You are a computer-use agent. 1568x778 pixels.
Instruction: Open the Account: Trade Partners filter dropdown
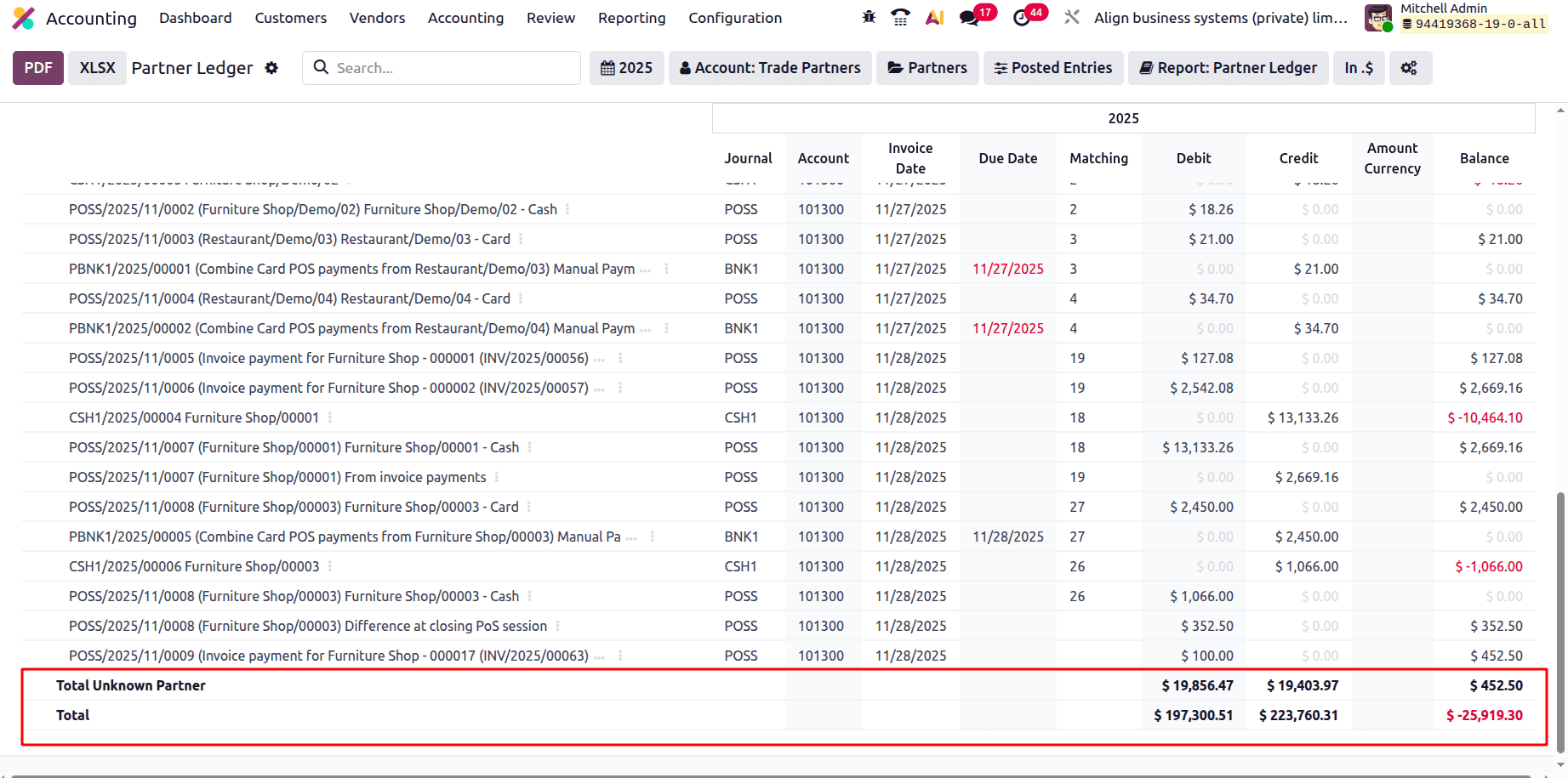pos(770,68)
